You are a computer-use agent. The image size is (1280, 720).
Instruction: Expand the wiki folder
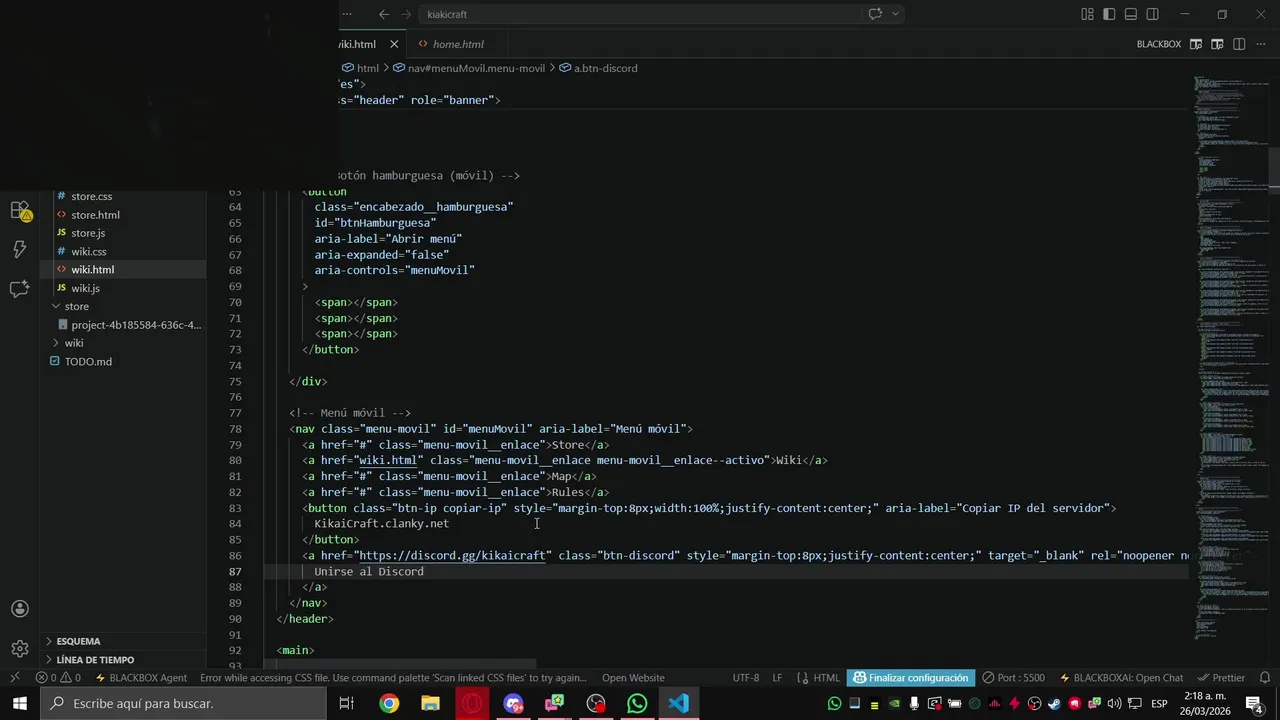74,343
